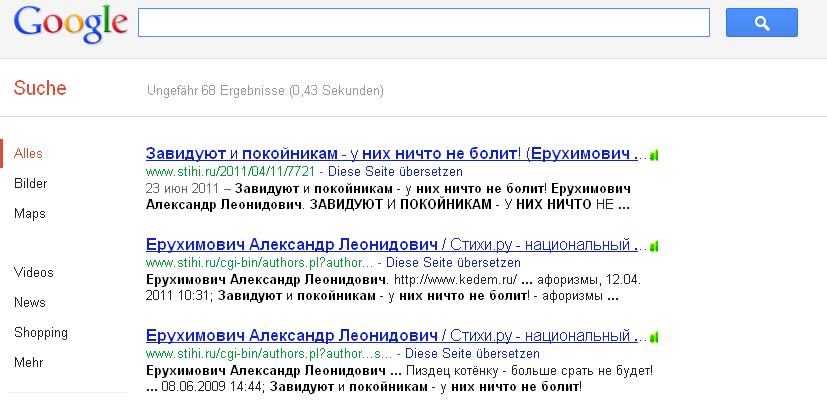Click the green bars icon beside third result title
827x400 pixels.
click(655, 337)
